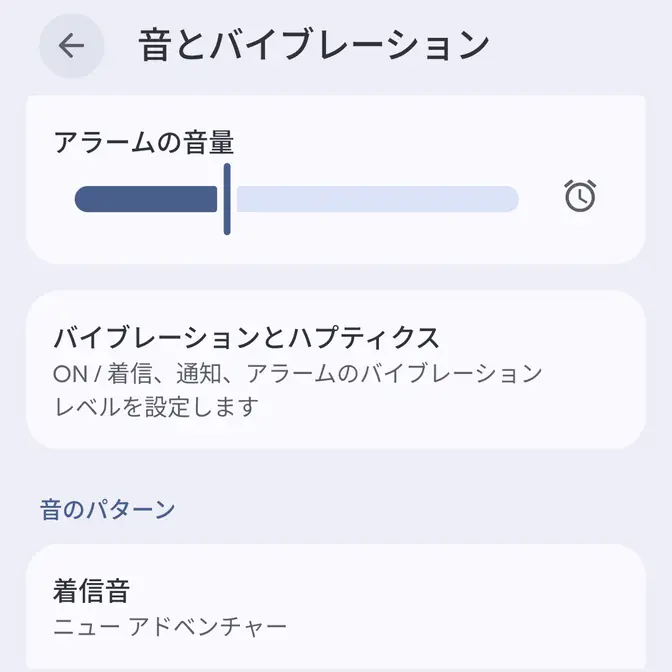The height and width of the screenshot is (672, 672).
Task: Click the アラームの音量 label
Action: [x=144, y=143]
